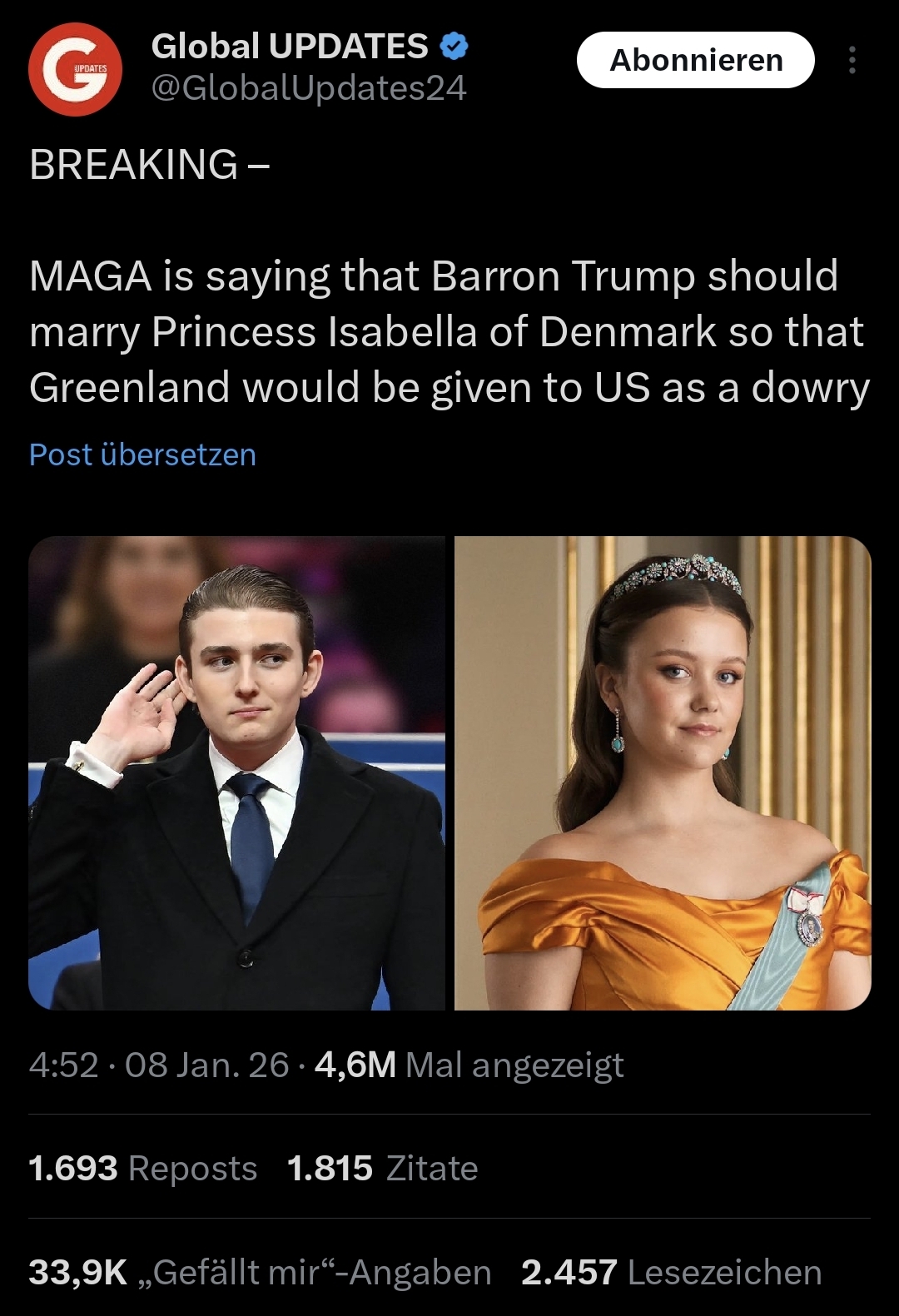Click the Abonnieren button
This screenshot has height=1316, width=899.
[x=696, y=60]
